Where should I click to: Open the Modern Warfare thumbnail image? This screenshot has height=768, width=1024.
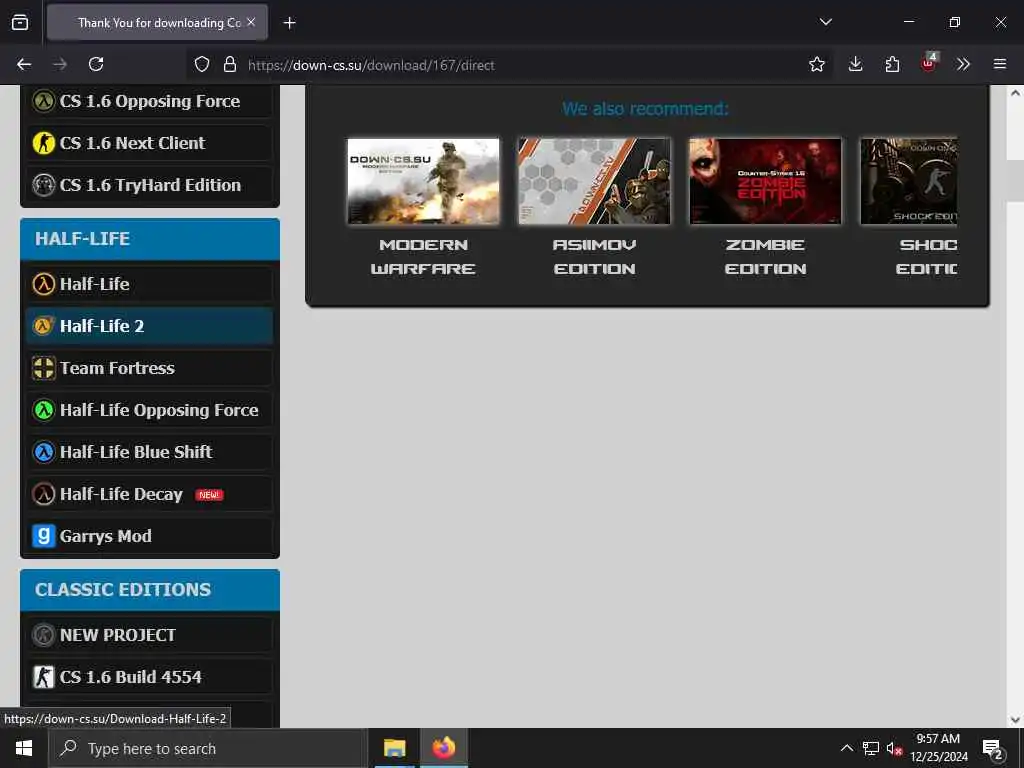tap(423, 181)
